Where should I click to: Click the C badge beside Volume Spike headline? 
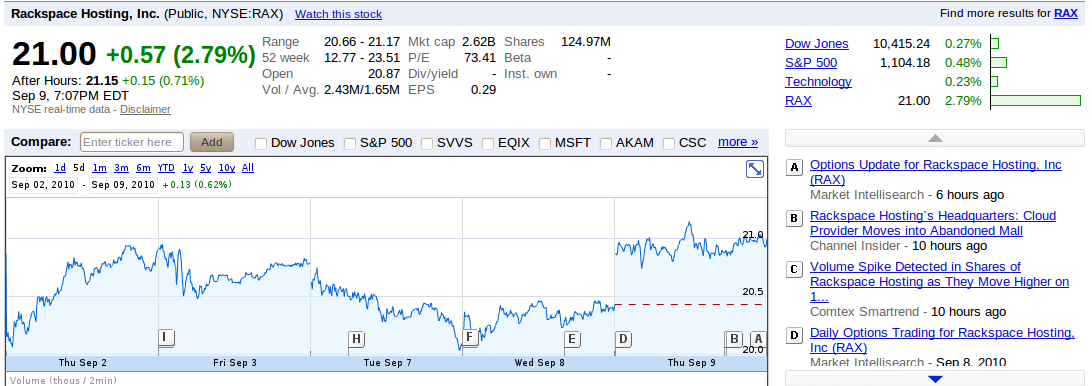[794, 270]
